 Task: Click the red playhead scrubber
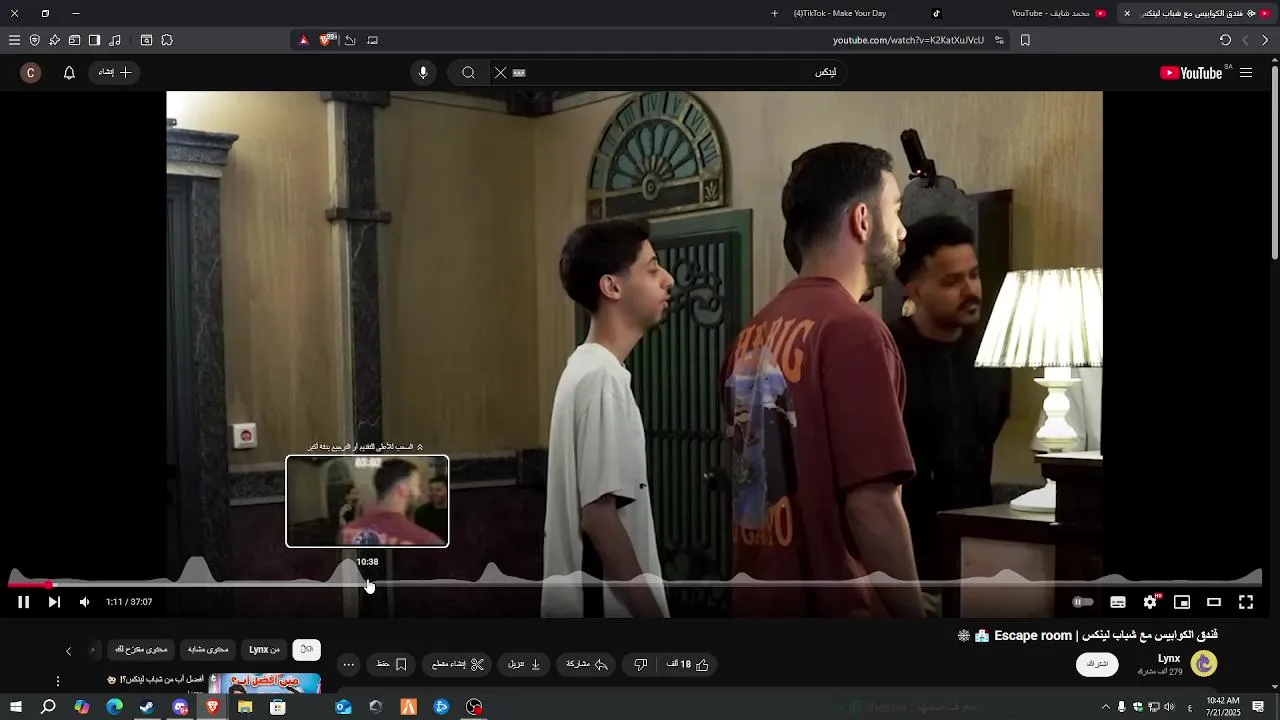coord(51,585)
